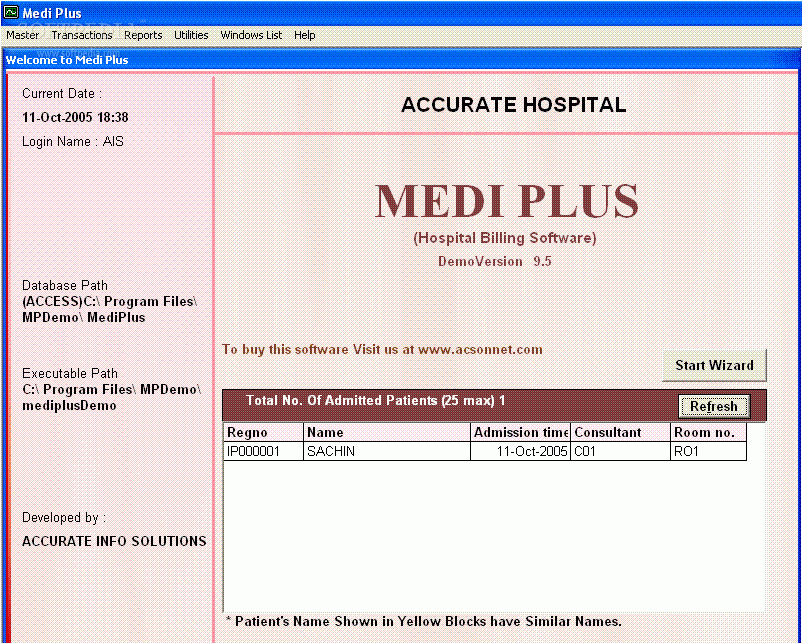802x643 pixels.
Task: Click the current date value 11-Oct-2005 18:38
Action: (x=75, y=117)
